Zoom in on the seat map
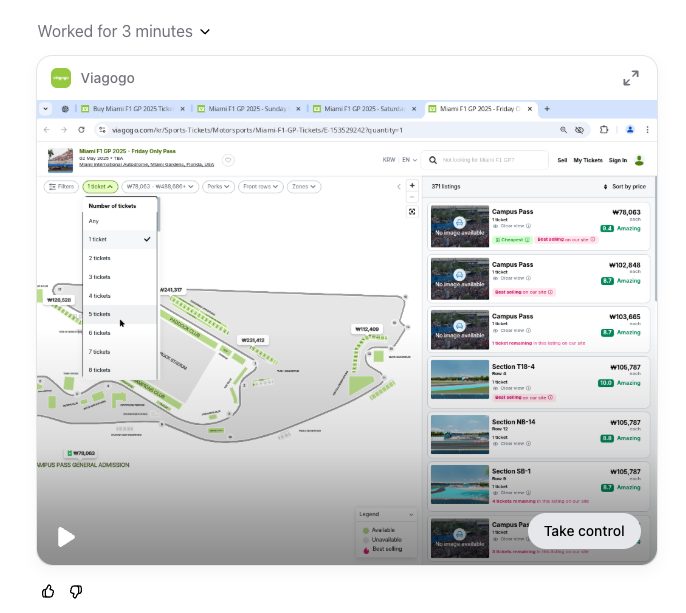Image resolution: width=686 pixels, height=613 pixels. pos(412,186)
